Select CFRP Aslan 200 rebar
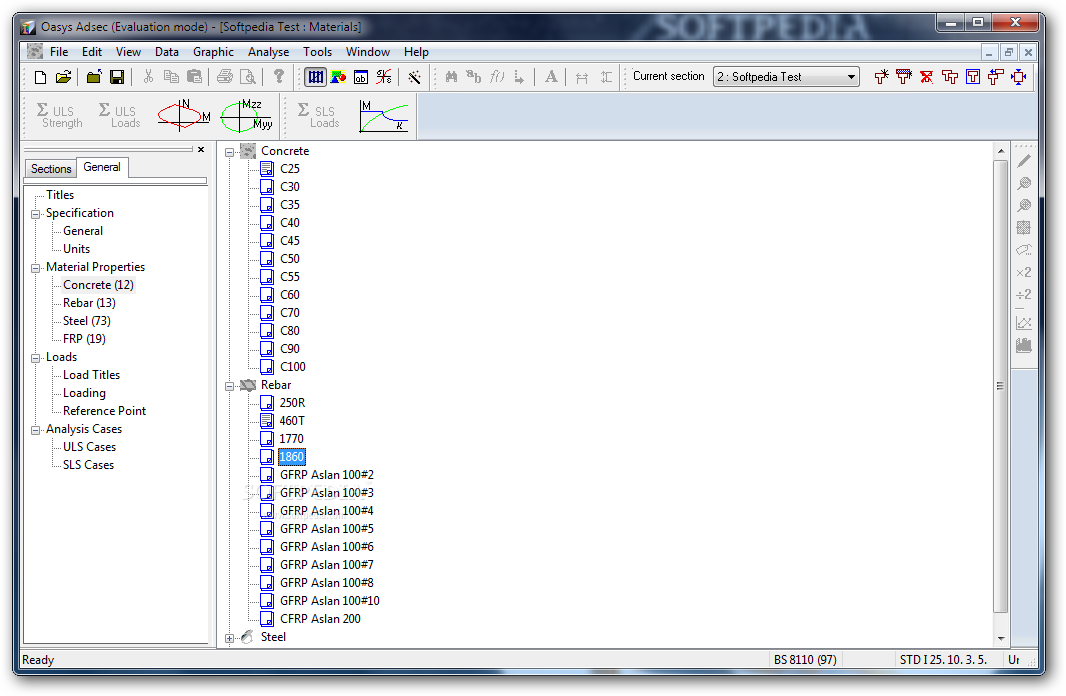The height and width of the screenshot is (696, 1066). pos(320,619)
